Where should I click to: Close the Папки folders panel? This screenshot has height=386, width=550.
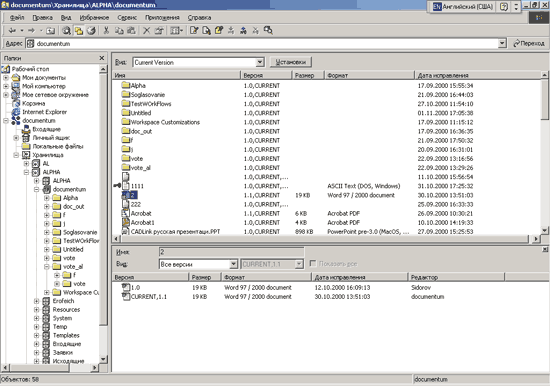tap(102, 58)
